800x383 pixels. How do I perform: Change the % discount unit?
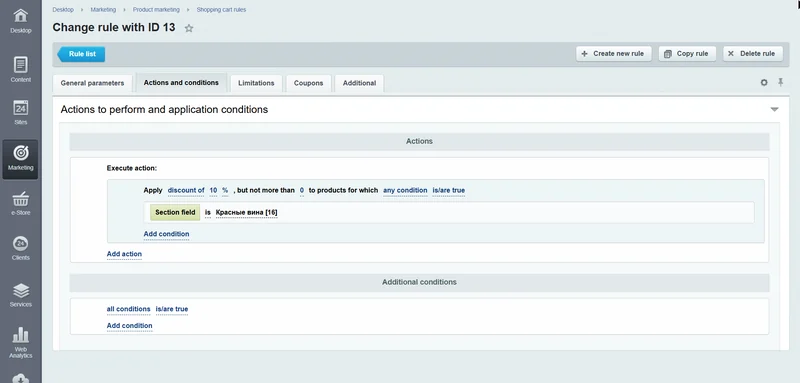pyautogui.click(x=225, y=190)
